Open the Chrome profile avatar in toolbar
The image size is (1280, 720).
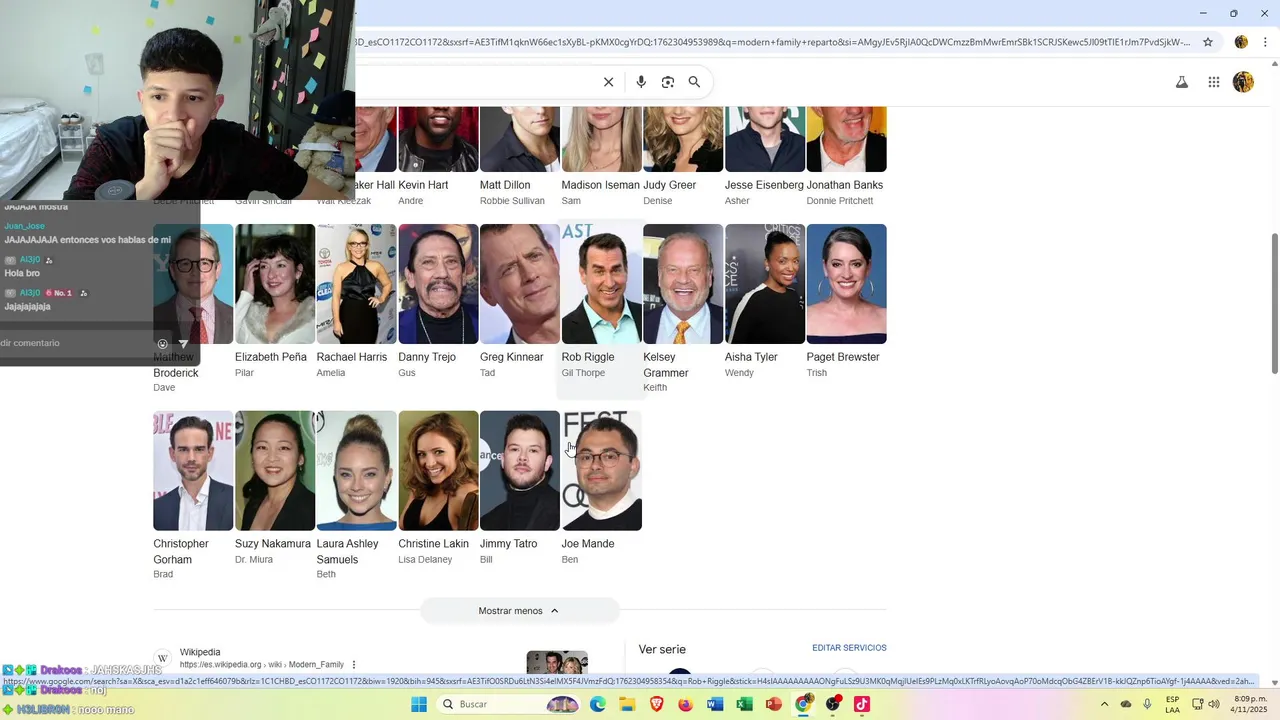pyautogui.click(x=1241, y=42)
